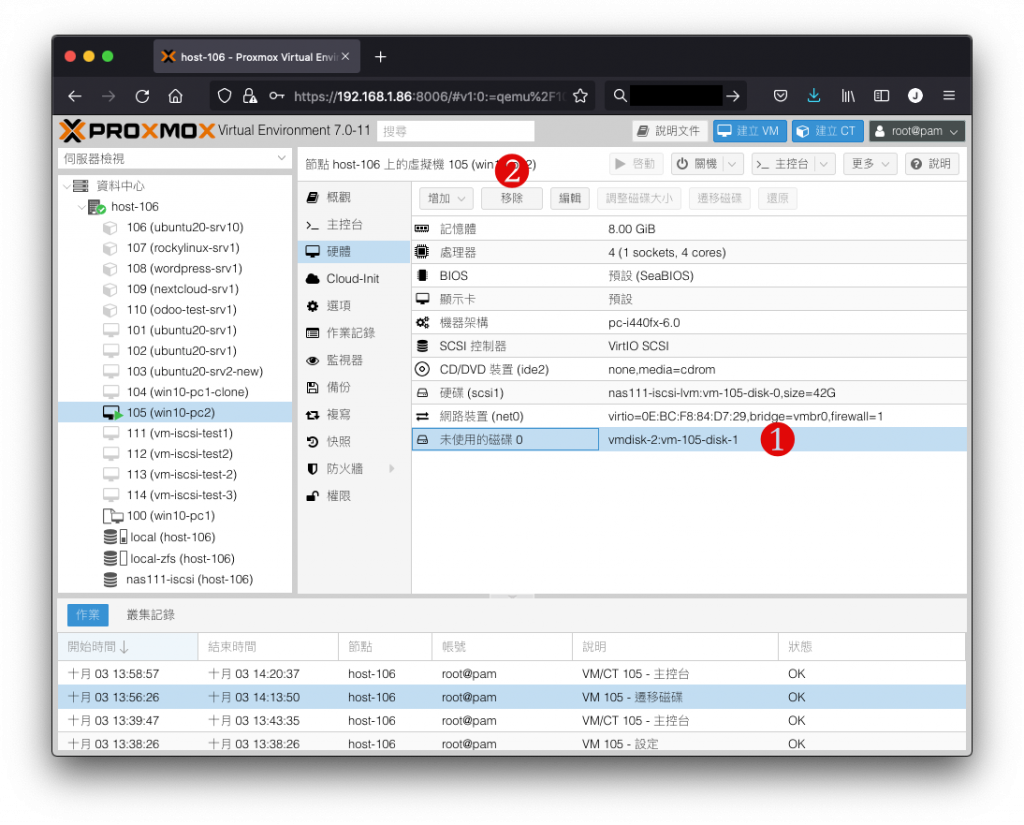Open 作業記錄 task history menu item
Viewport: 1024px width, 825px height.
[x=353, y=333]
